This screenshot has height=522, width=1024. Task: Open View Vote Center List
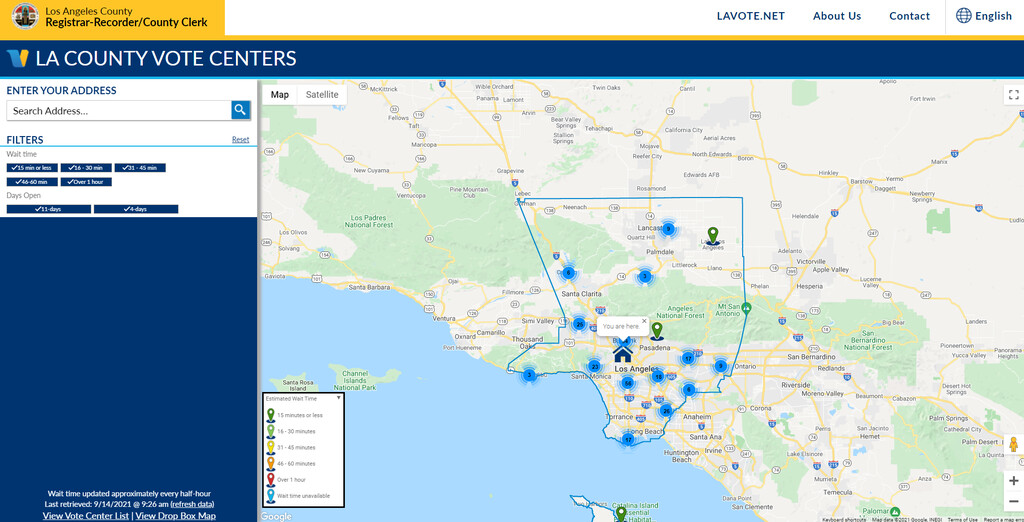tap(86, 516)
